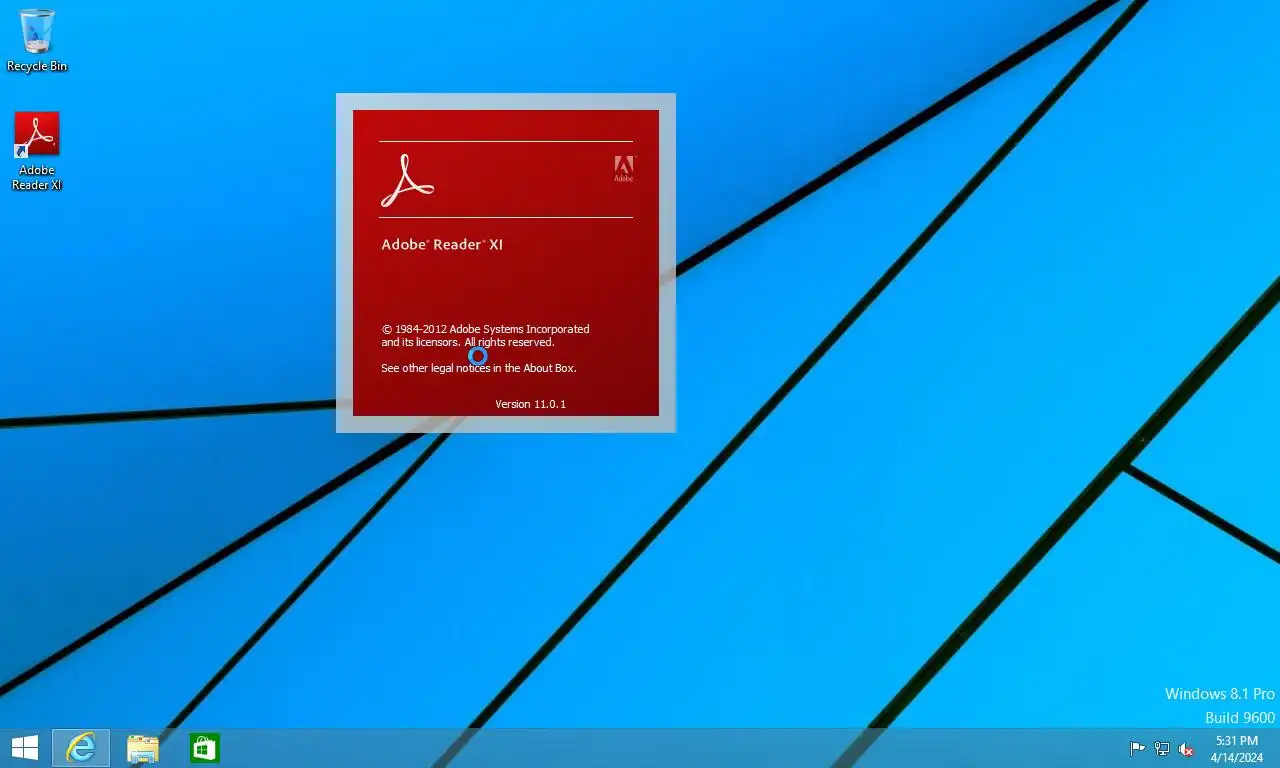Open the network status tray icon
This screenshot has width=1280, height=768.
click(x=1162, y=749)
